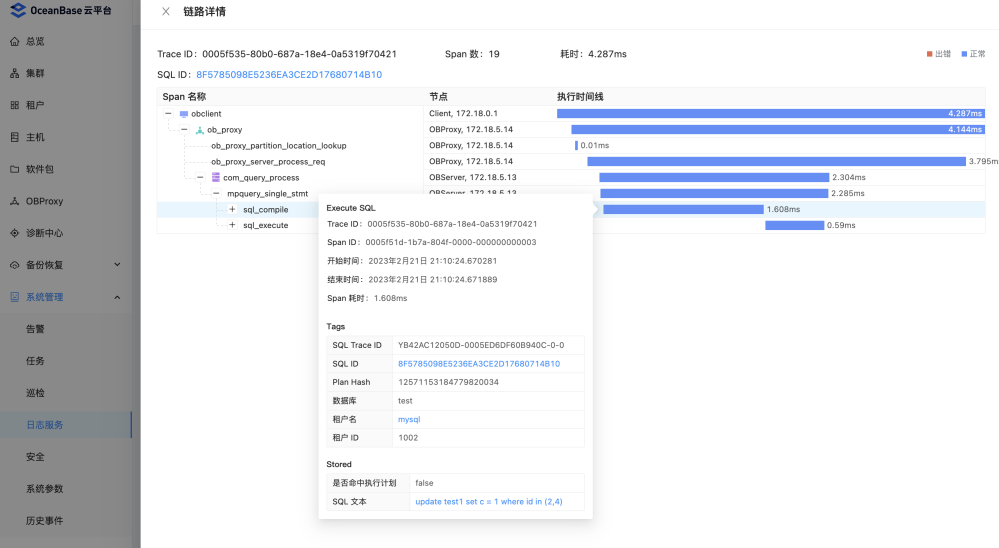Click the OceanBase logo icon
999x548 pixels.
[x=18, y=10]
